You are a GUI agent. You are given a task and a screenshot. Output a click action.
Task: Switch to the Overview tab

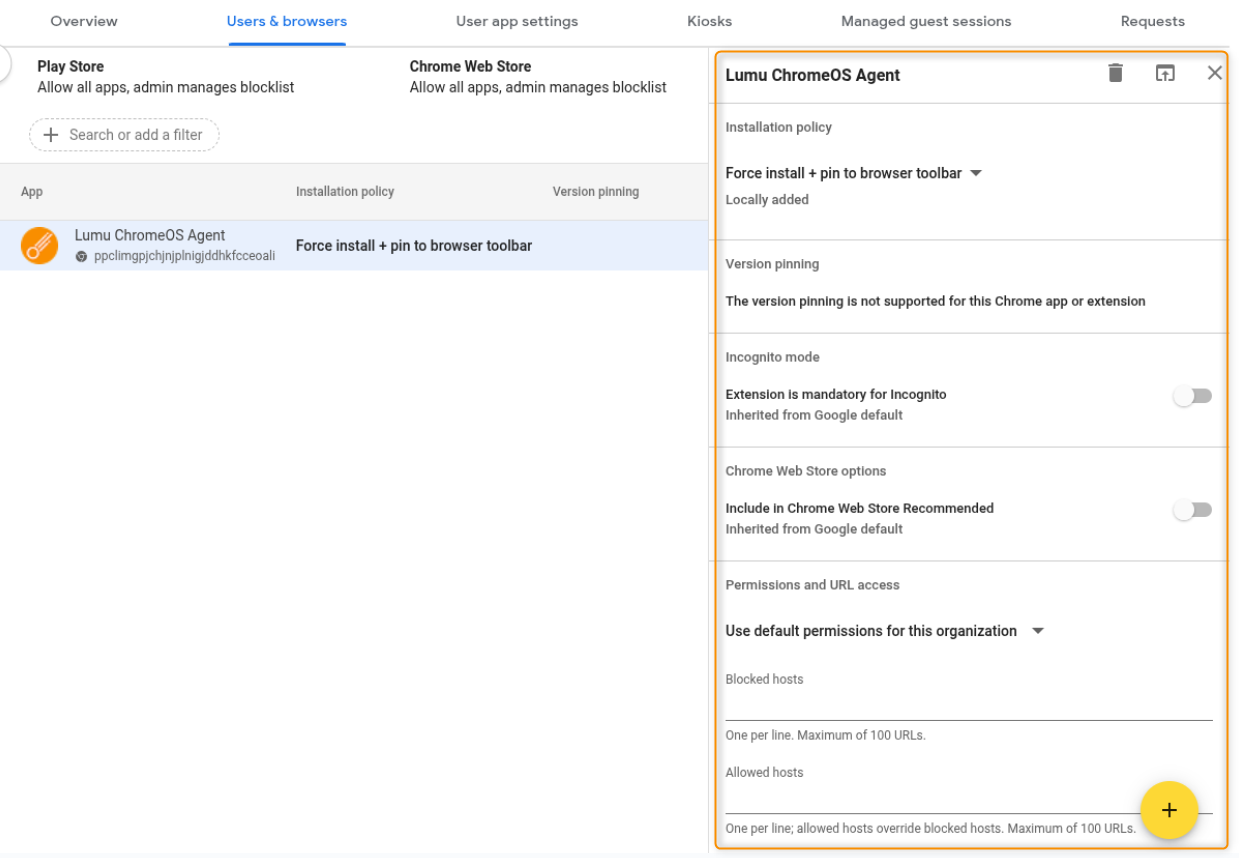(x=84, y=21)
